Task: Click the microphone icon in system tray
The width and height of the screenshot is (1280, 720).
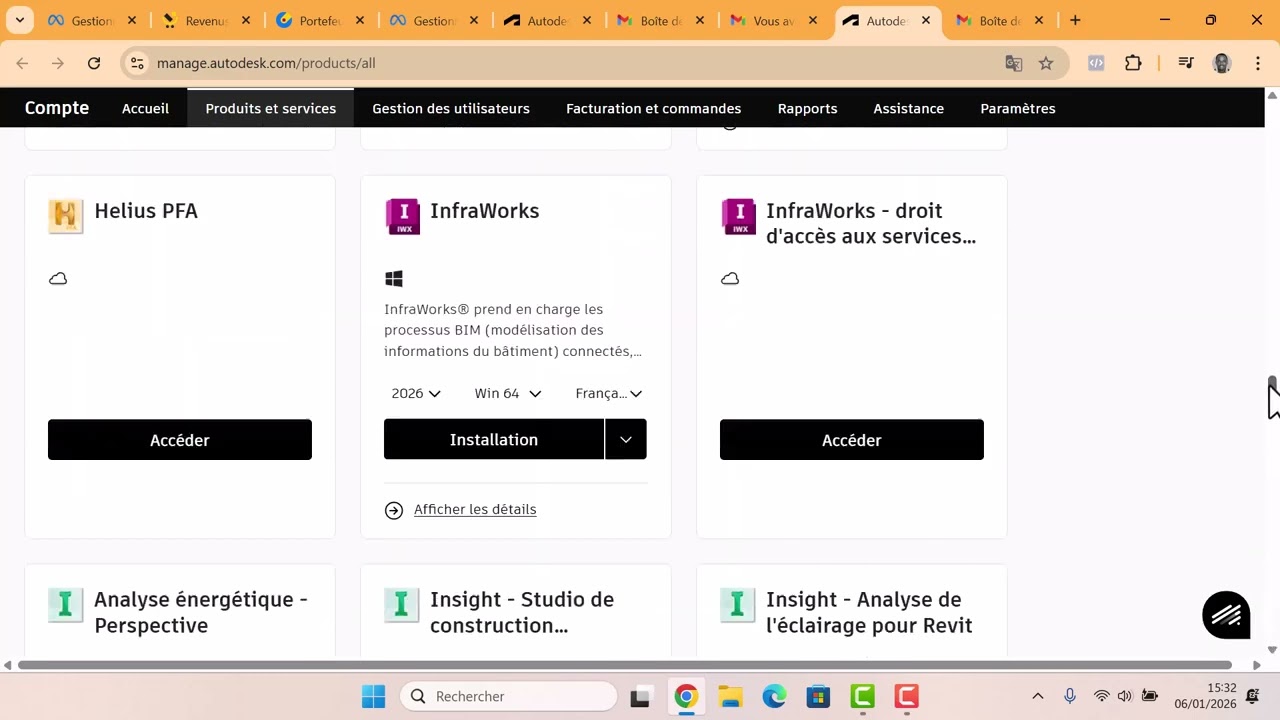Action: pos(1070,696)
